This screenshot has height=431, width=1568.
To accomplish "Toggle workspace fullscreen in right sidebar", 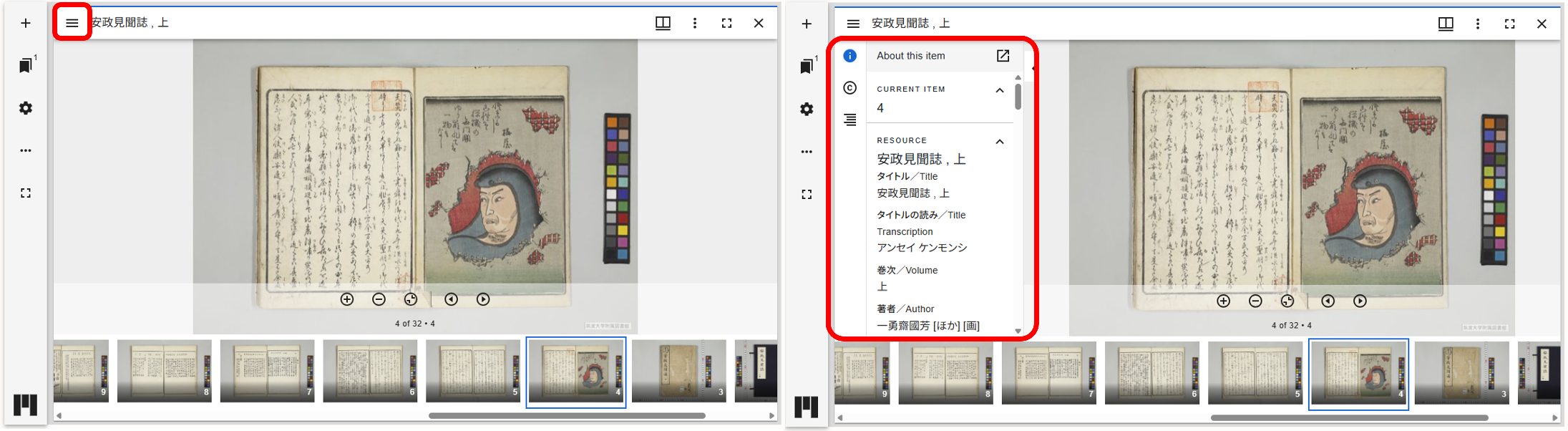I will (x=807, y=194).
